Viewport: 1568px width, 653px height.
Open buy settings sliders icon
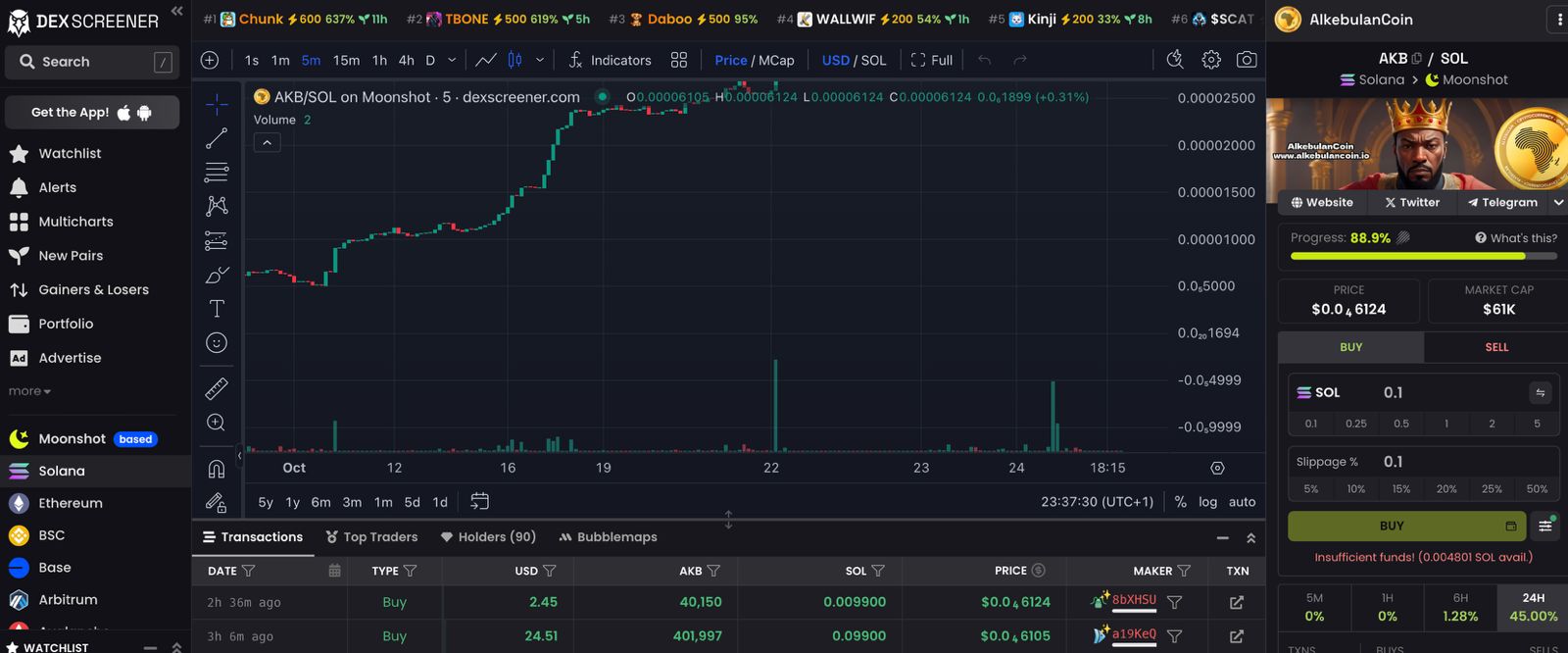(x=1545, y=527)
